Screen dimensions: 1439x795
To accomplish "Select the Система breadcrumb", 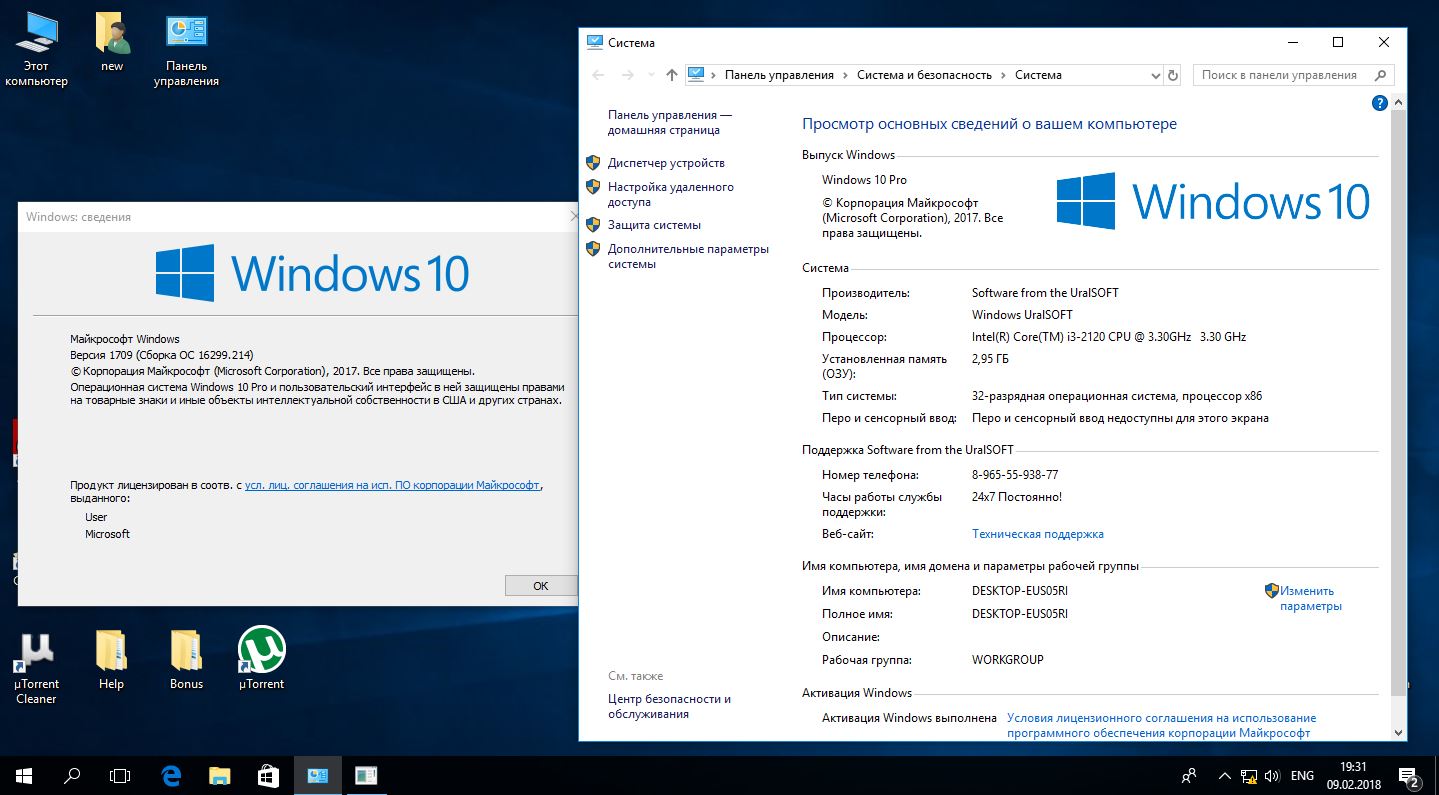I will (1038, 75).
